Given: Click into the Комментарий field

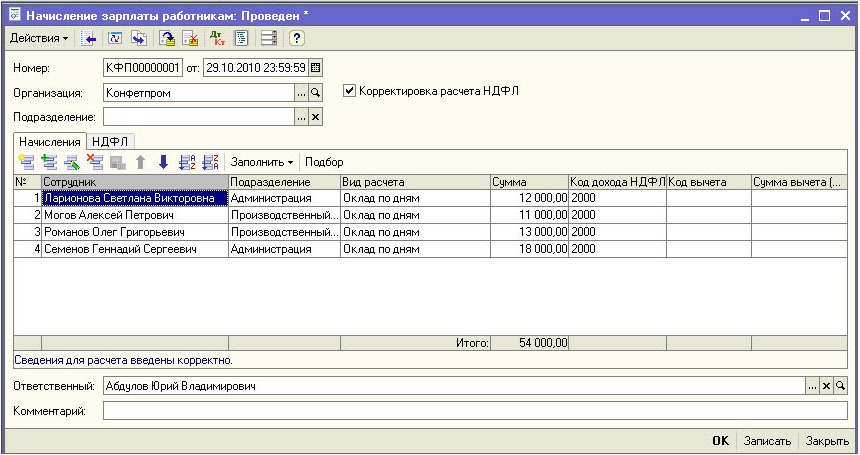Looking at the screenshot, I should [x=475, y=411].
